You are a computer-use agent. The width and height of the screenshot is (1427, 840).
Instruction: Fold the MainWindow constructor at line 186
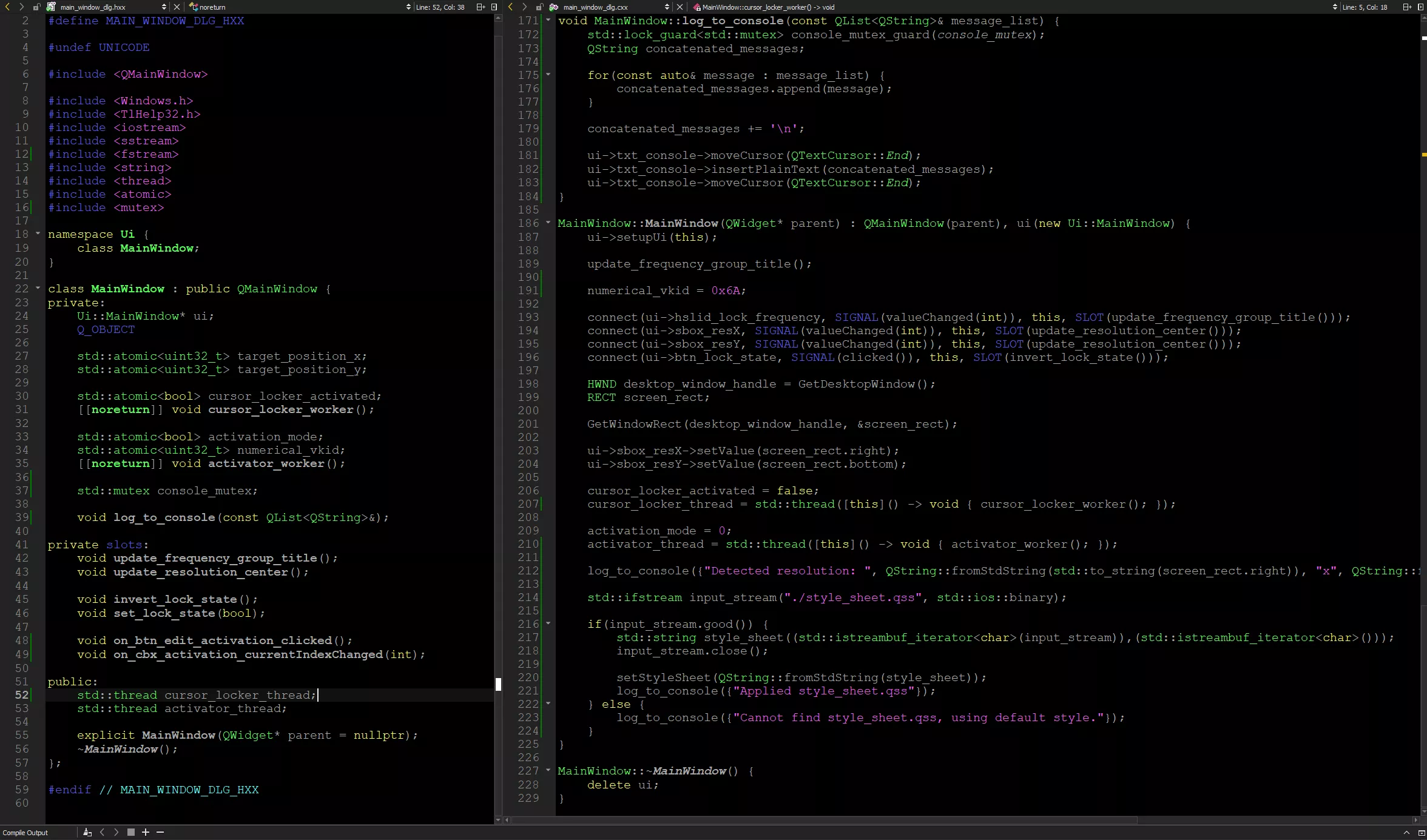pyautogui.click(x=548, y=223)
